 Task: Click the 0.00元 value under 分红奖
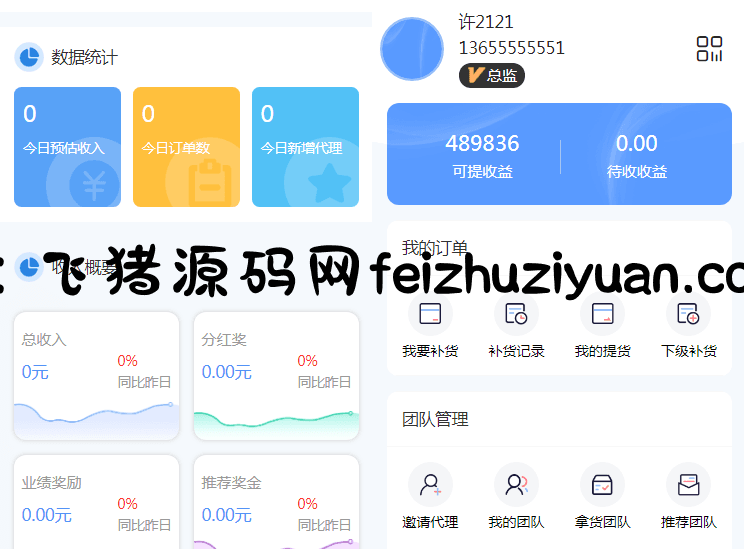tap(226, 372)
